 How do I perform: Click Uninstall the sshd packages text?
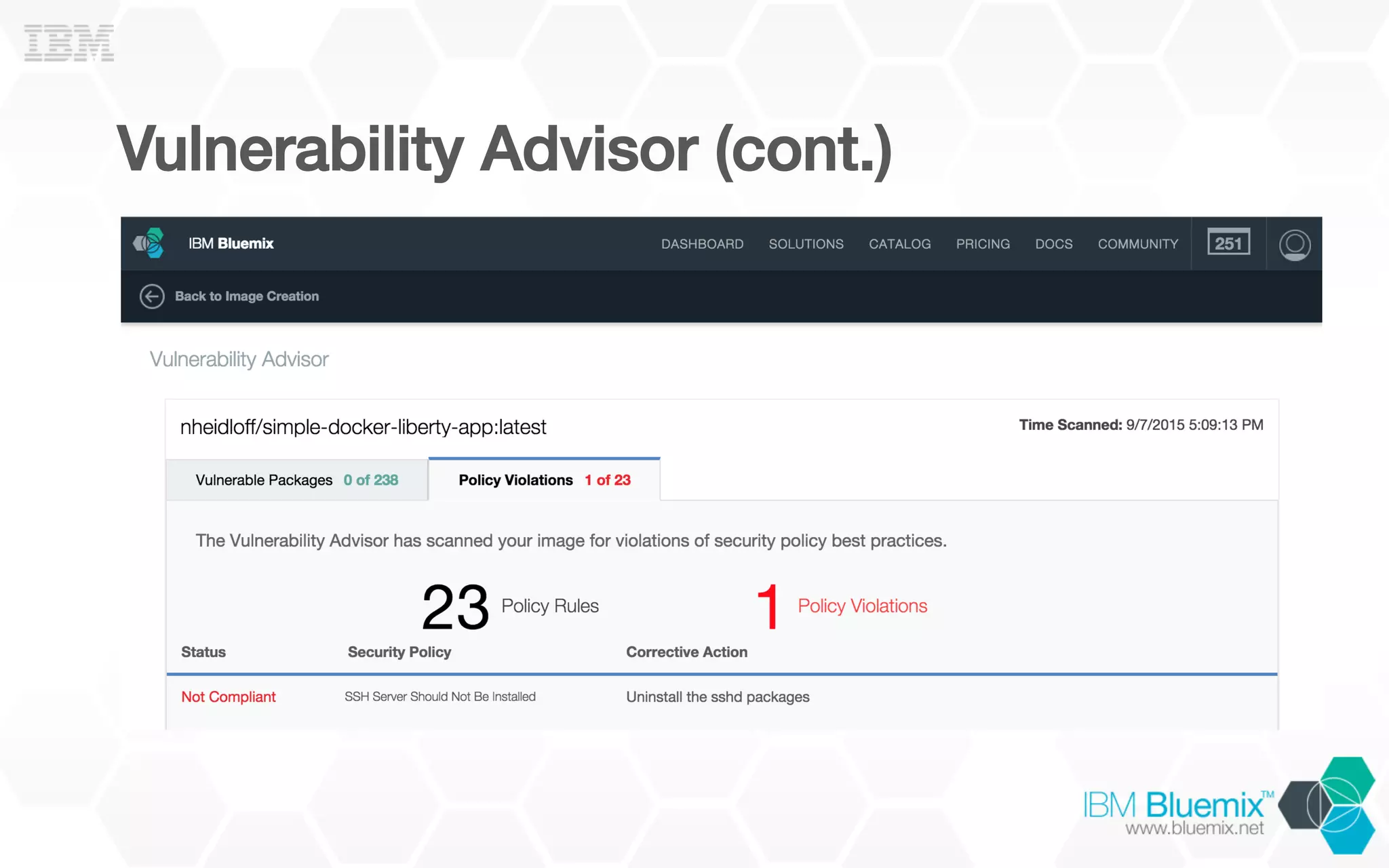[x=718, y=697]
